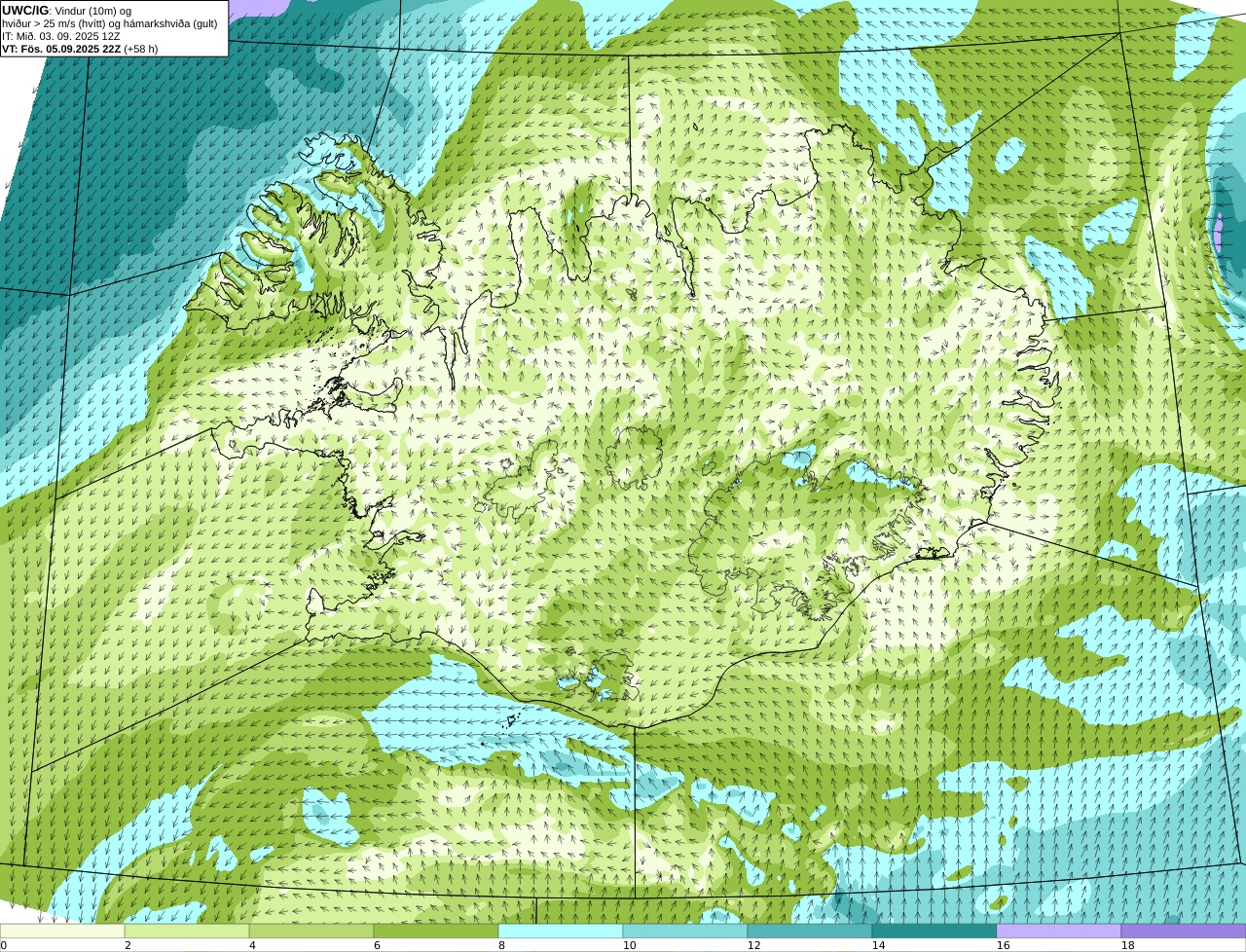This screenshot has height=952, width=1246.
Task: Click the '12' label on the color scale
Action: click(753, 945)
